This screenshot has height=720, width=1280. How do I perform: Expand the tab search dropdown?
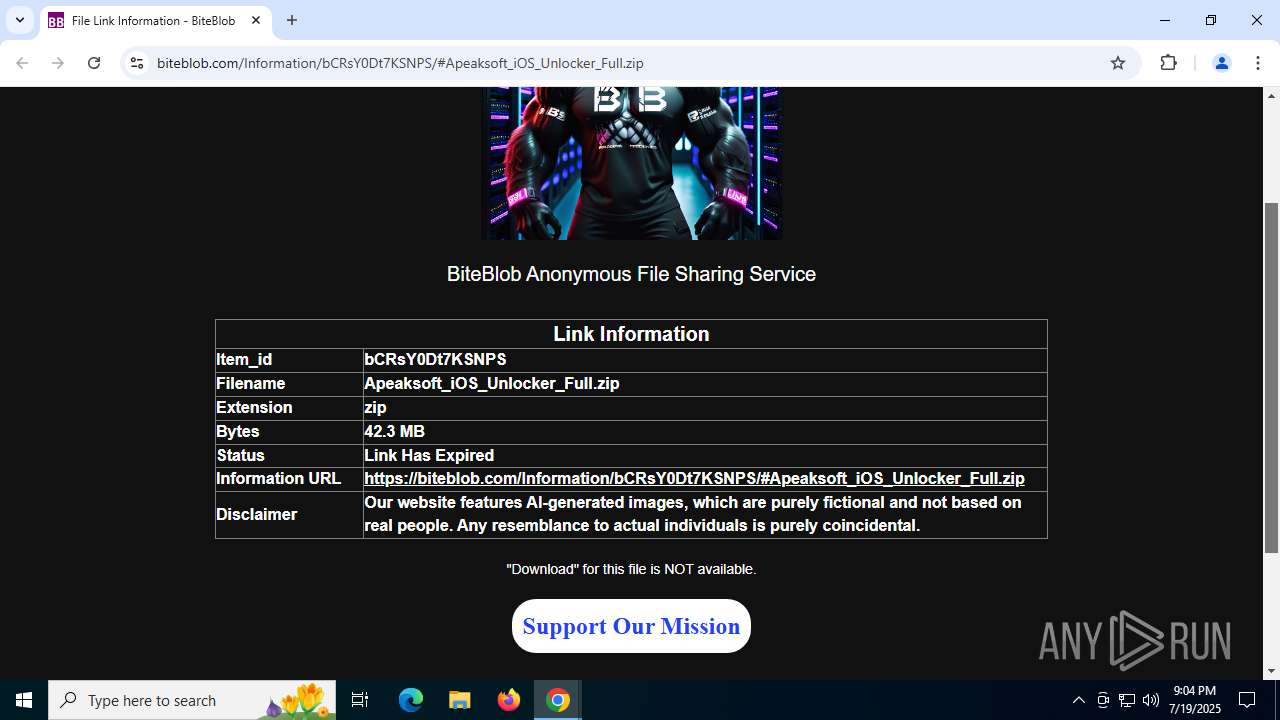pos(20,20)
